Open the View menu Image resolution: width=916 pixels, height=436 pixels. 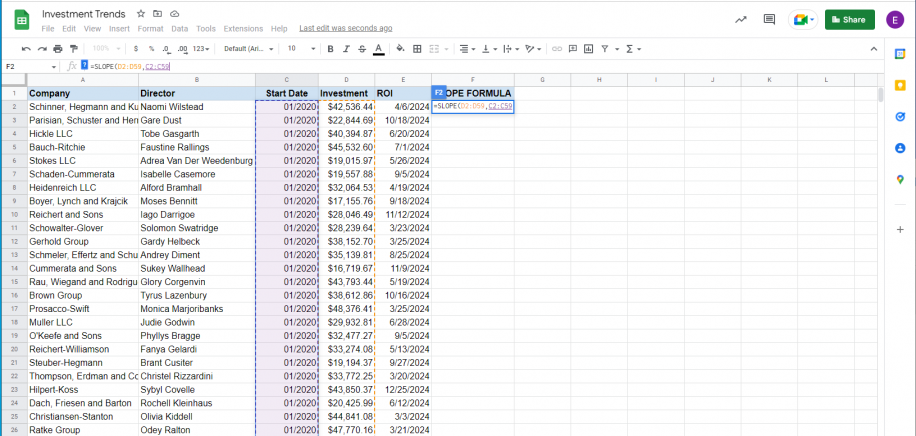[92, 28]
